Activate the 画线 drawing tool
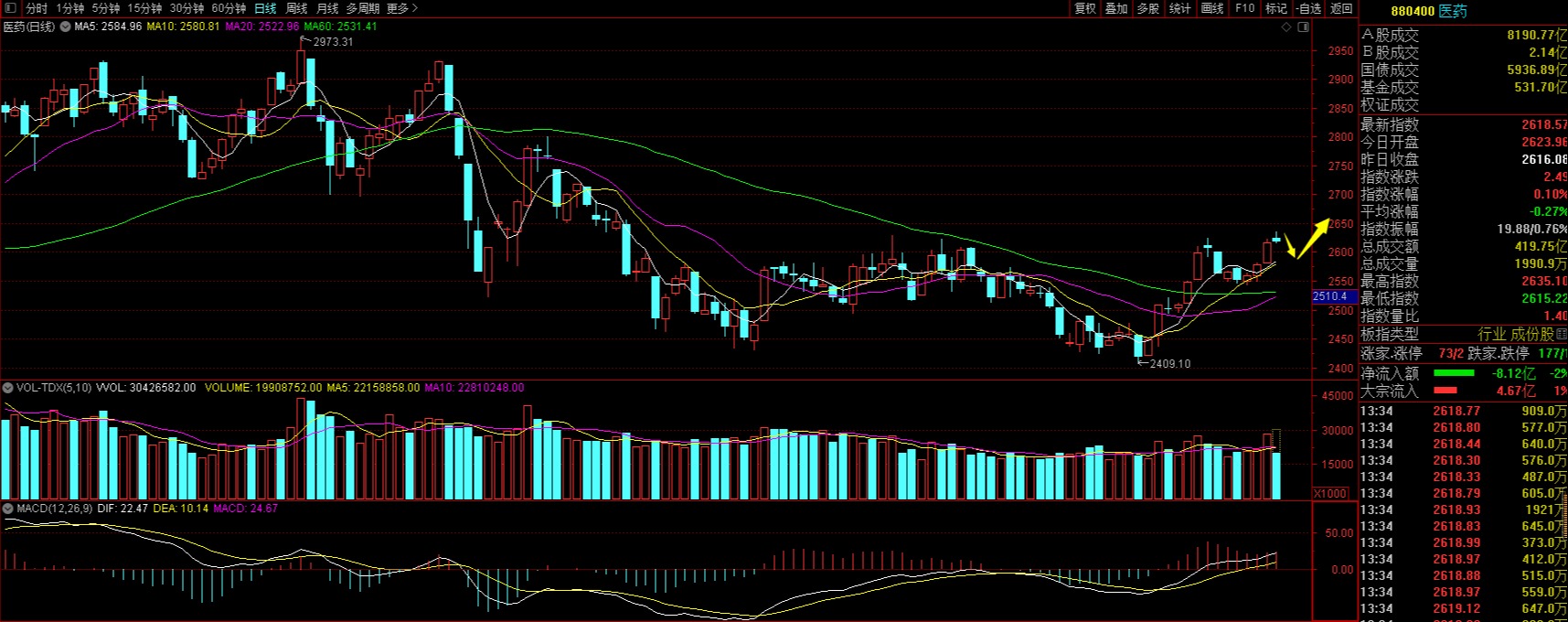Screen dimensions: 1568x622 [1212, 8]
